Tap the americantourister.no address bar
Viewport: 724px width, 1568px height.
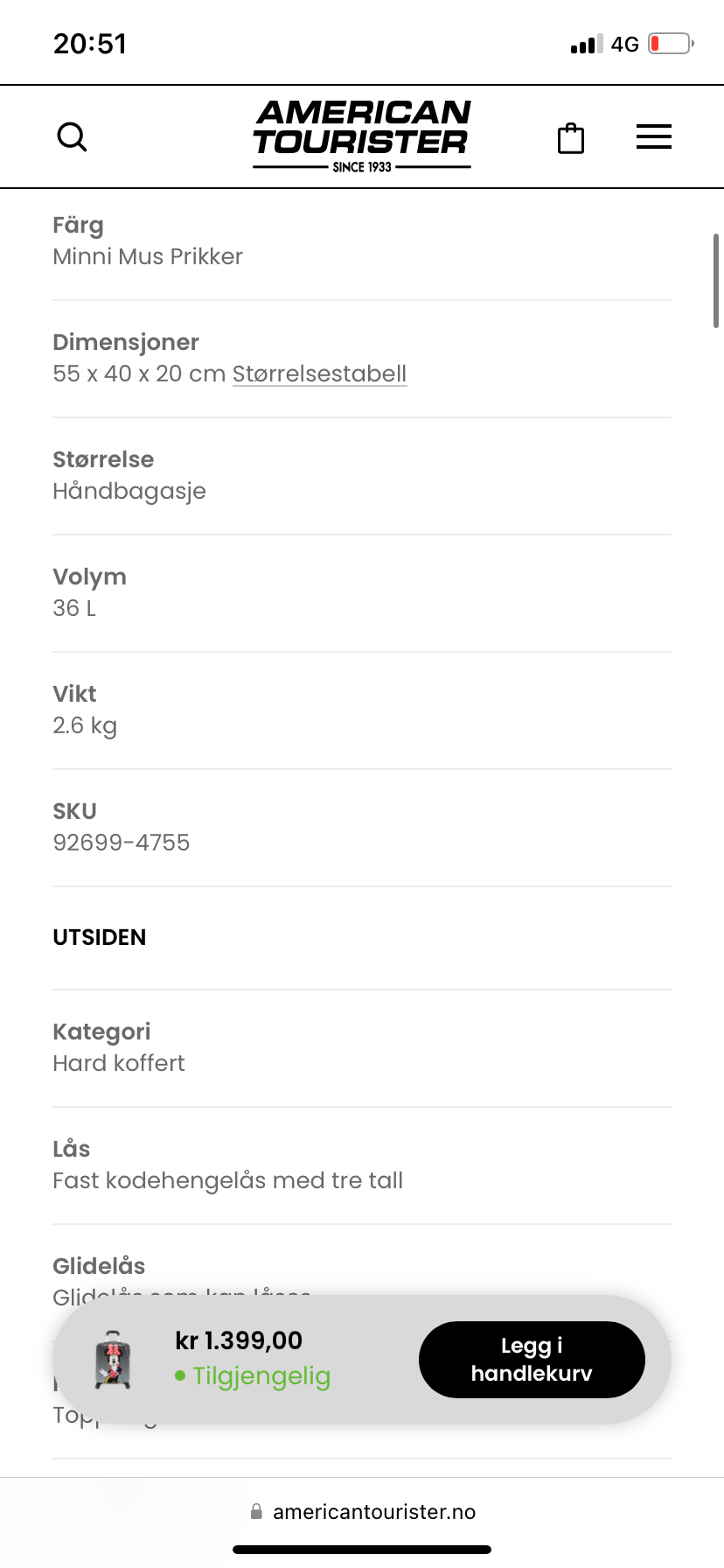(x=362, y=1511)
